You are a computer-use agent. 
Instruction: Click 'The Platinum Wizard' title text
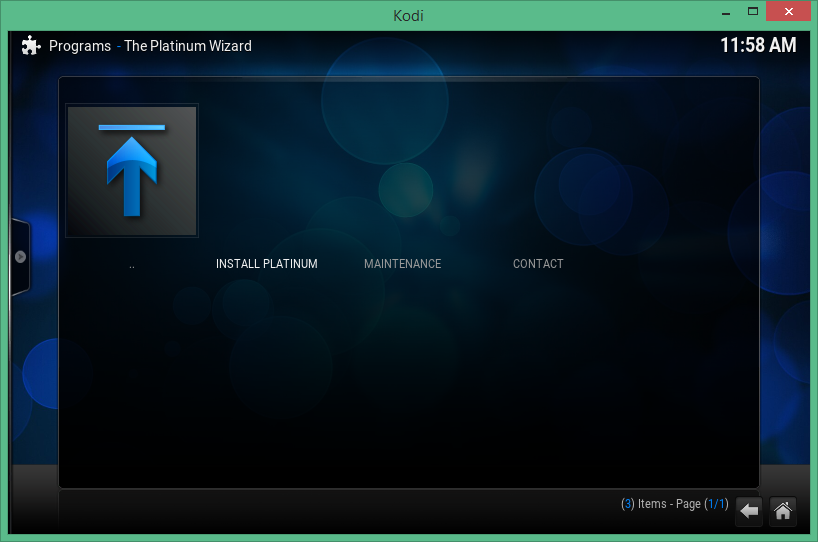tap(188, 46)
